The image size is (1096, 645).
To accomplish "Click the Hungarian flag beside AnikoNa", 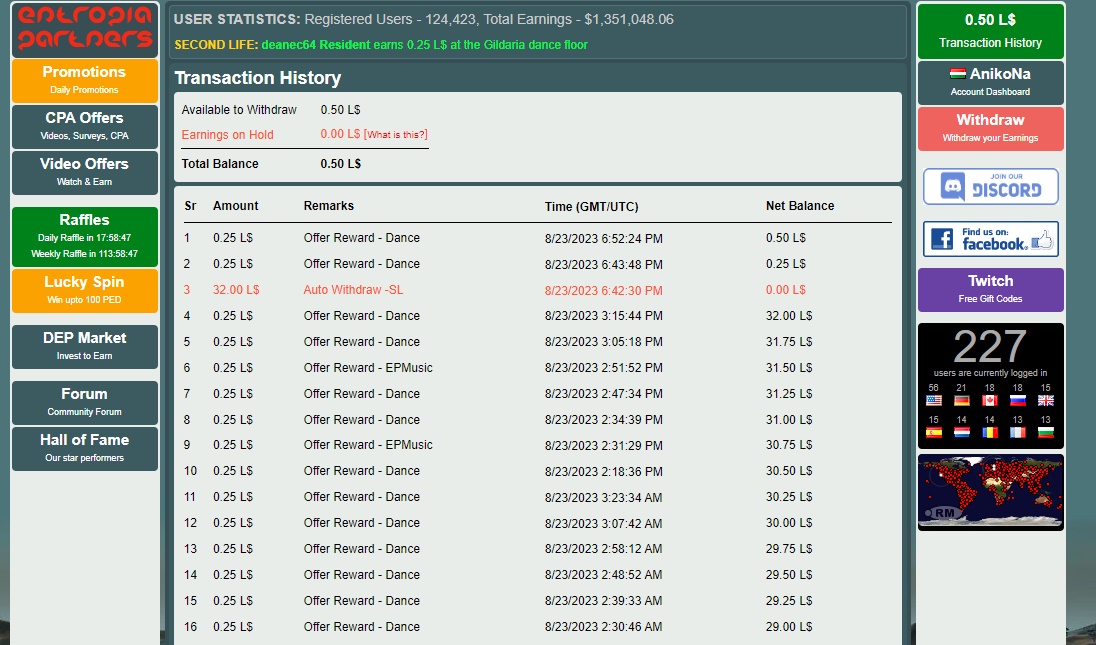I will pos(958,73).
